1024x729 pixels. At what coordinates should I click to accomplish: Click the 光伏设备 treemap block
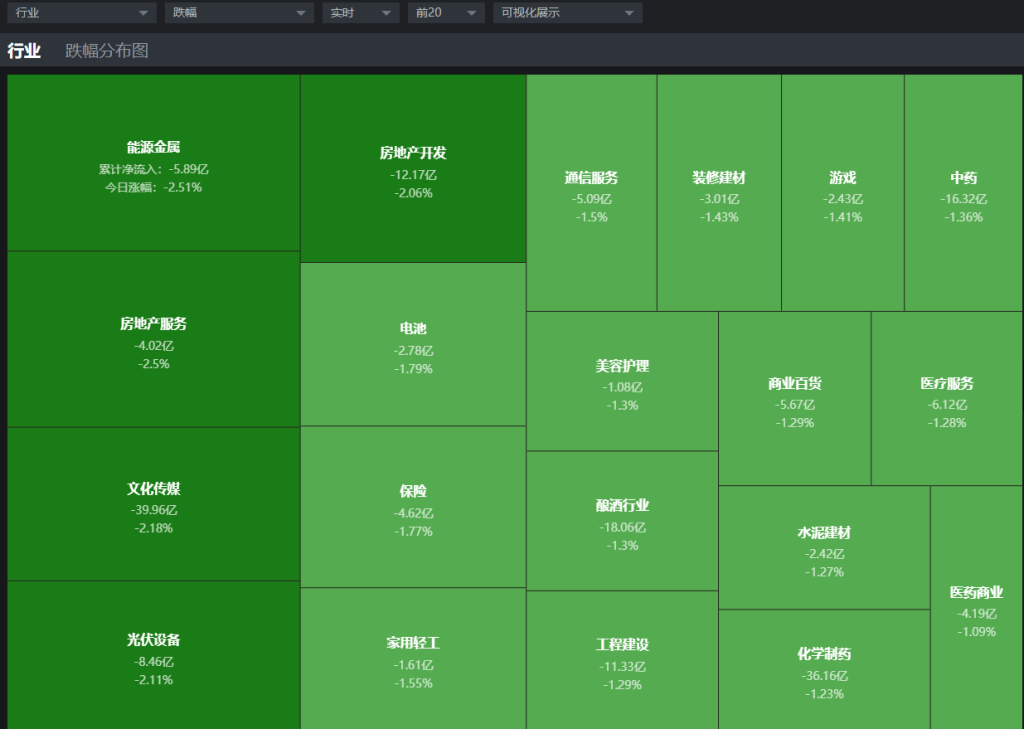point(153,657)
